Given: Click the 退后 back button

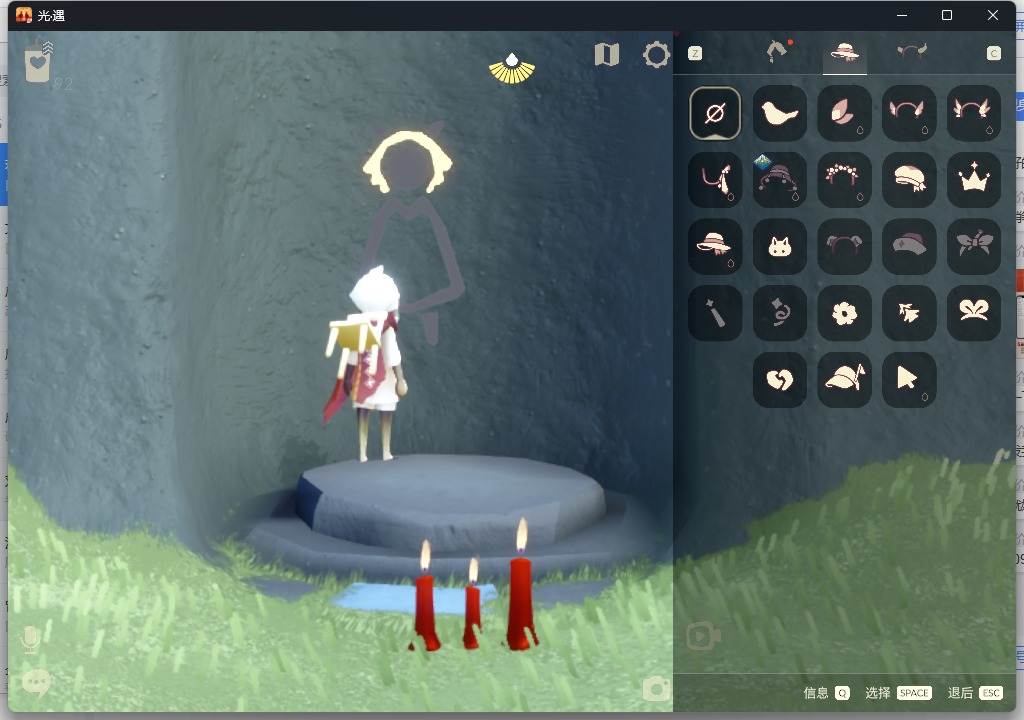Looking at the screenshot, I should pyautogui.click(x=975, y=693).
